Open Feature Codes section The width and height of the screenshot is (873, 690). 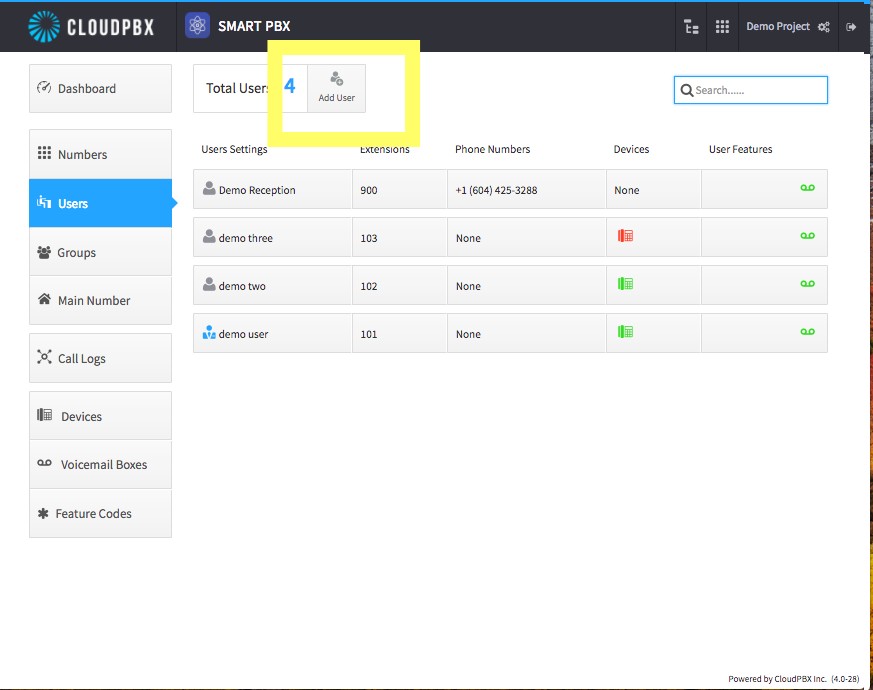[100, 513]
